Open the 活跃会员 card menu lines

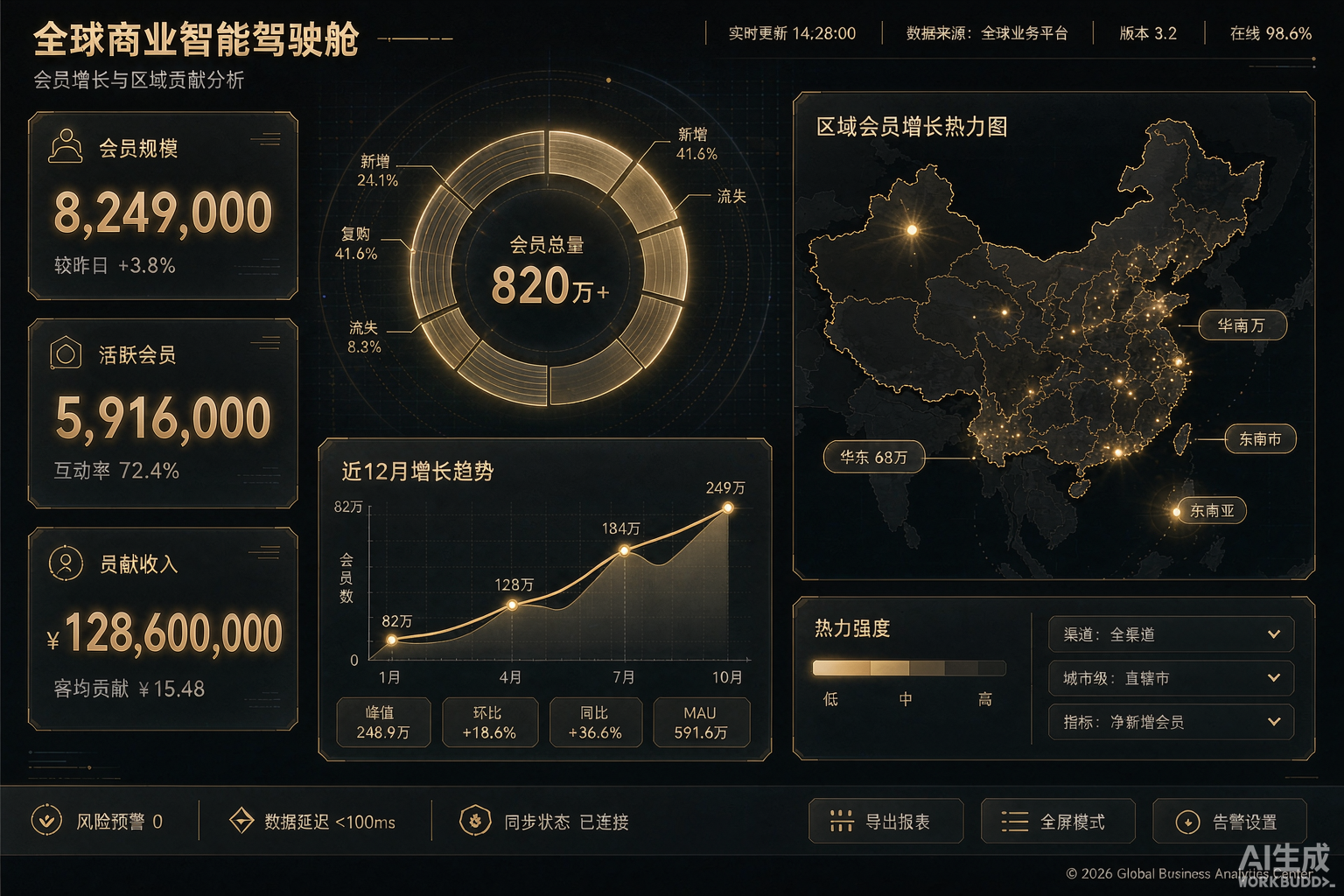coord(266,343)
